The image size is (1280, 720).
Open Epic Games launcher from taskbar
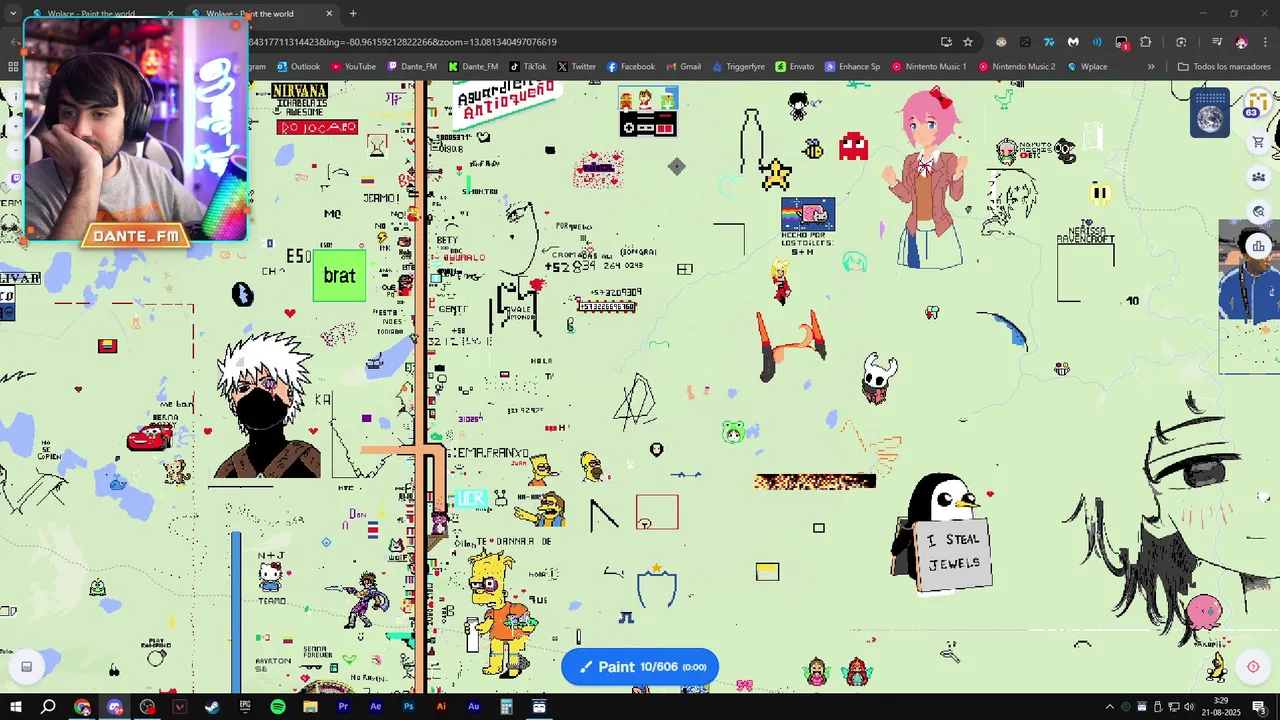[245, 707]
